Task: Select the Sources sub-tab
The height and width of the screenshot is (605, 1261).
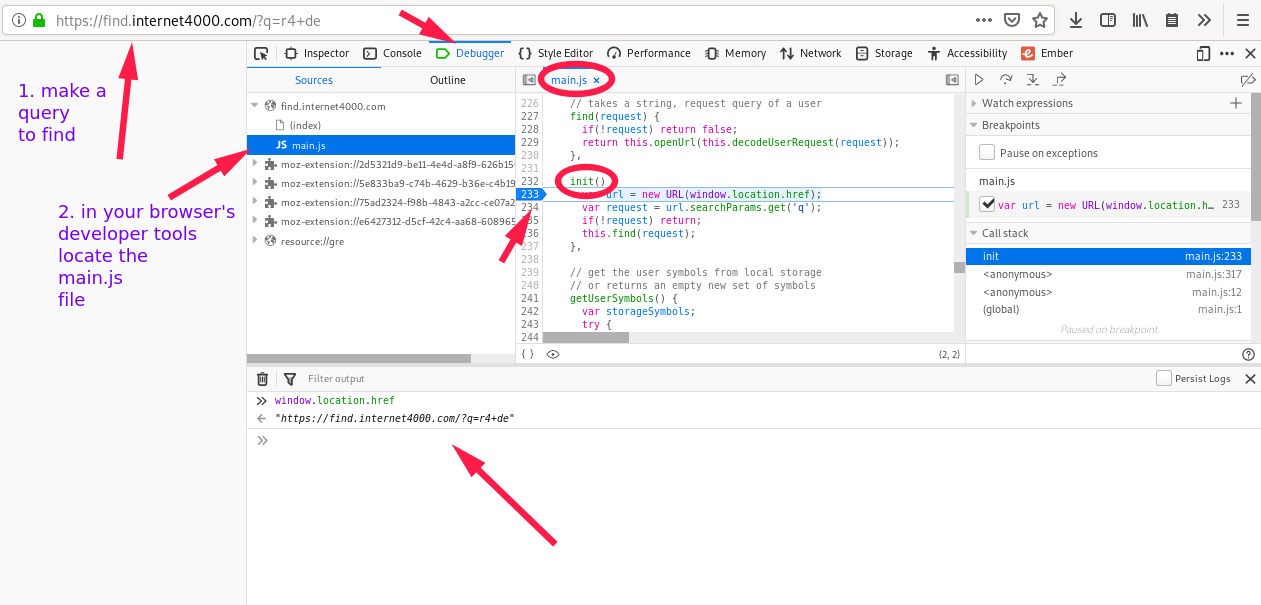Action: (314, 80)
